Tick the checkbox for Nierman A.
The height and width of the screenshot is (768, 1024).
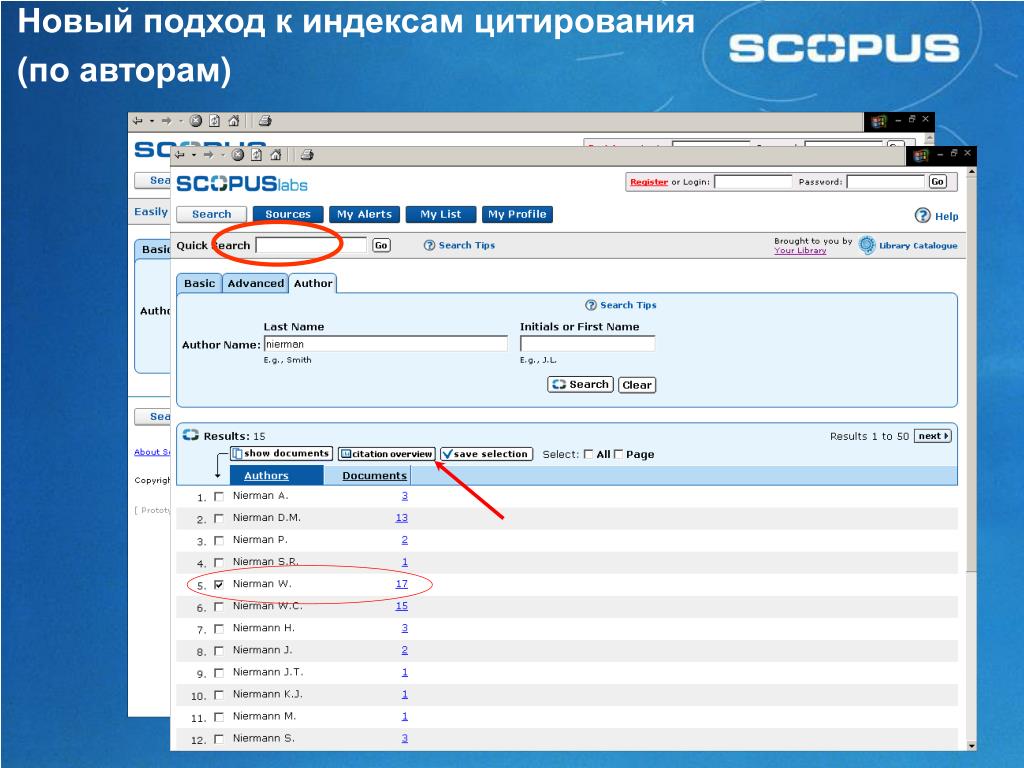219,496
